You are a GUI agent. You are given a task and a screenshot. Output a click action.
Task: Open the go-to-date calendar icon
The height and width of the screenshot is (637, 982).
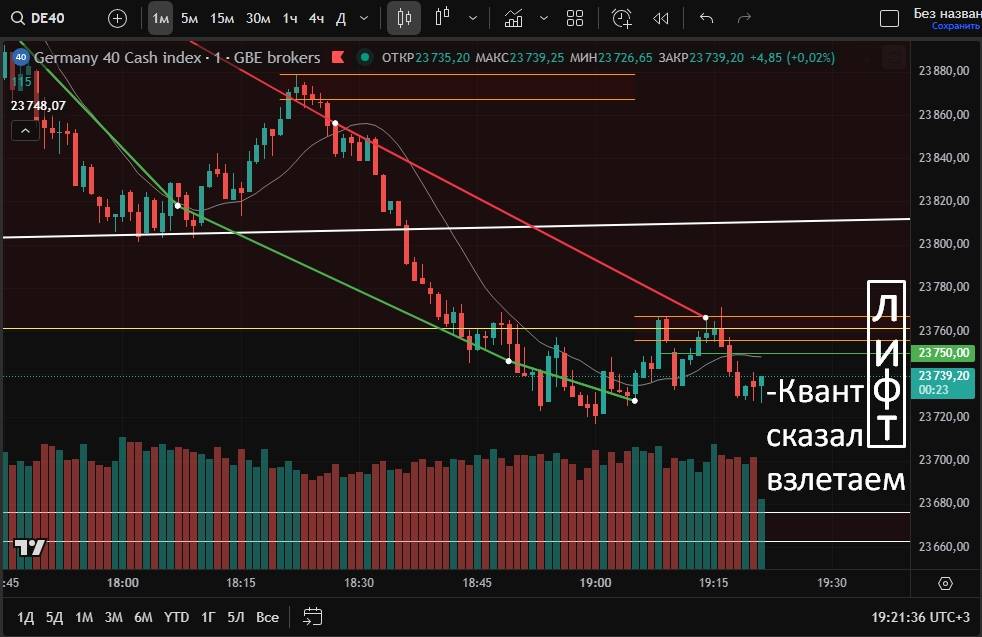(313, 616)
